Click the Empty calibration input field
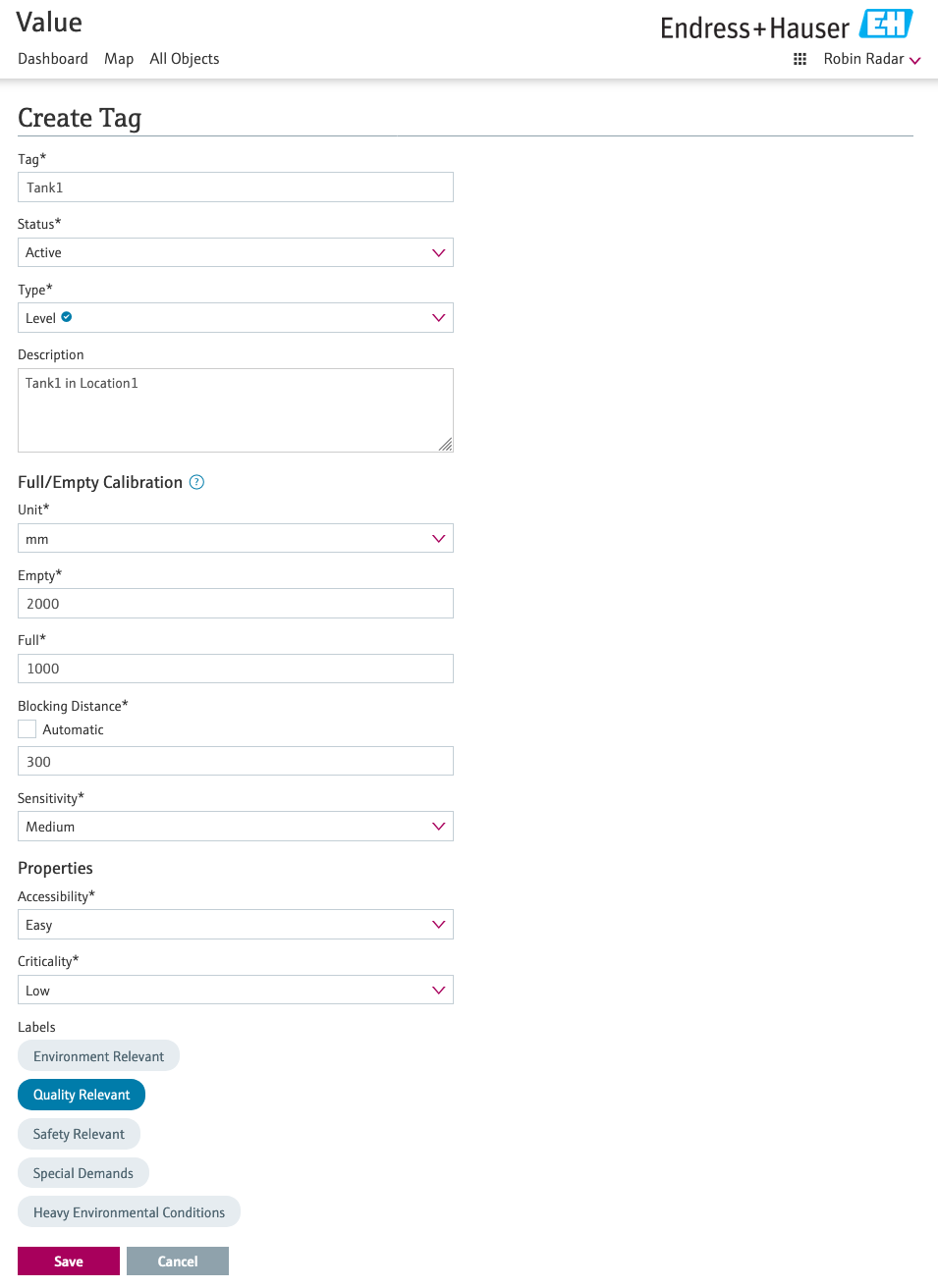938x1288 pixels. pyautogui.click(x=236, y=604)
